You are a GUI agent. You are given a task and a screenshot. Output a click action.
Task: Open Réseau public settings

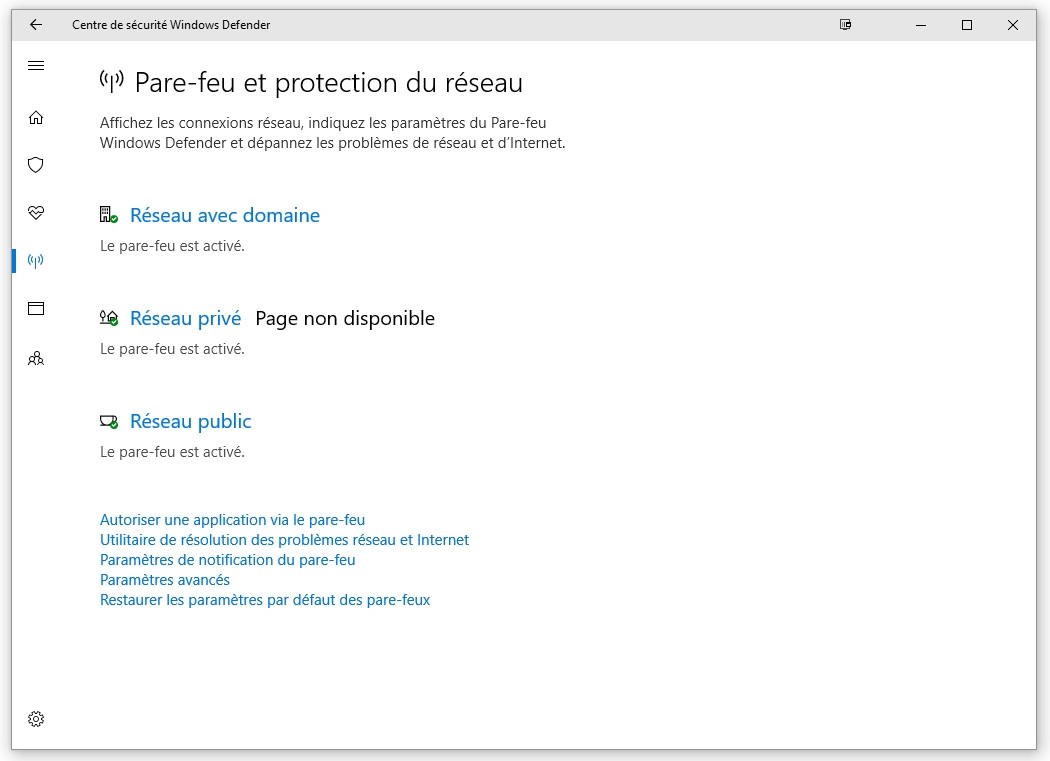(x=191, y=421)
